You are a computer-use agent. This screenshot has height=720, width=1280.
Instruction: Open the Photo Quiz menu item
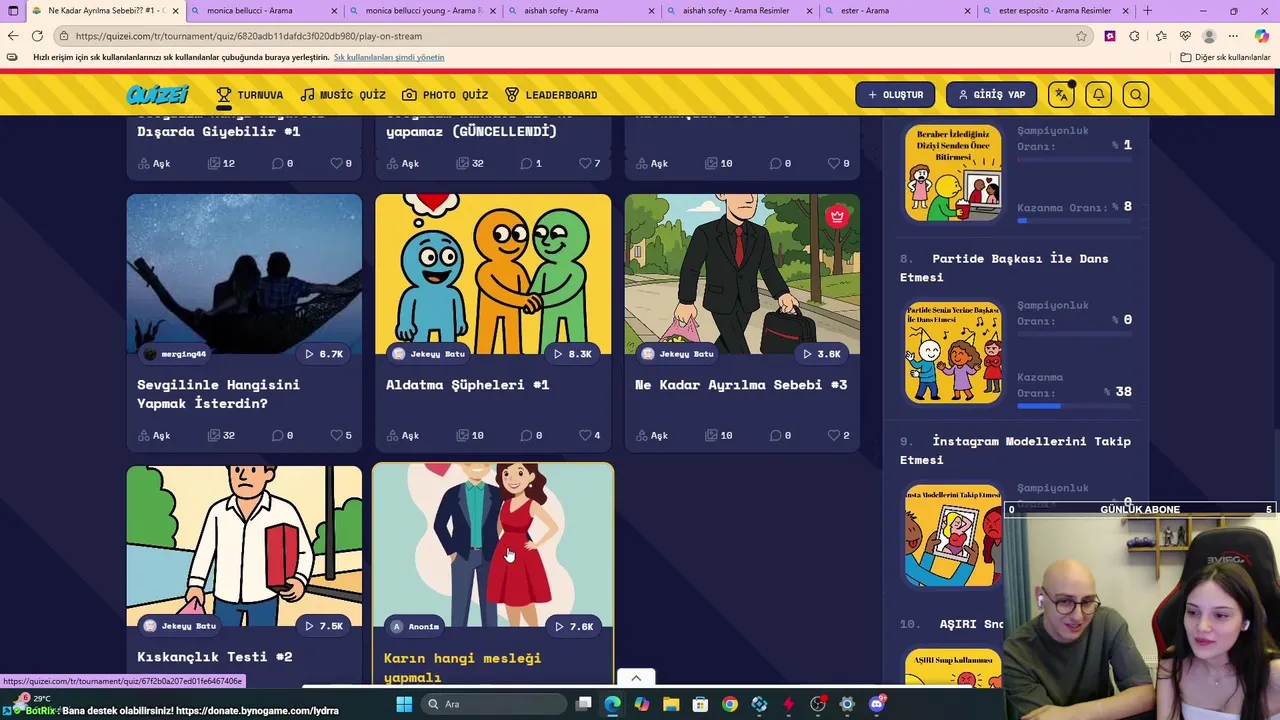[x=445, y=95]
